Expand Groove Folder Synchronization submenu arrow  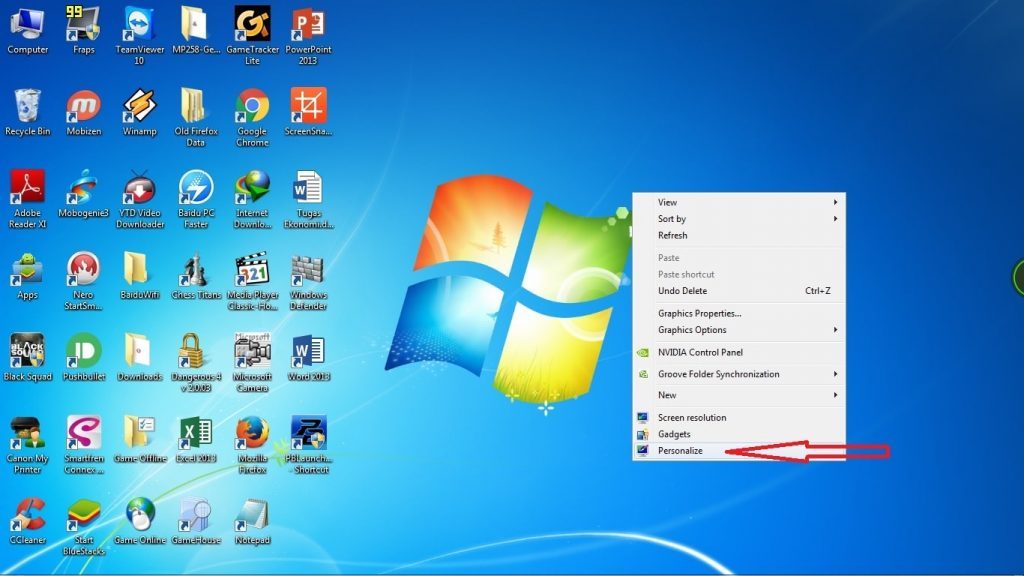835,374
